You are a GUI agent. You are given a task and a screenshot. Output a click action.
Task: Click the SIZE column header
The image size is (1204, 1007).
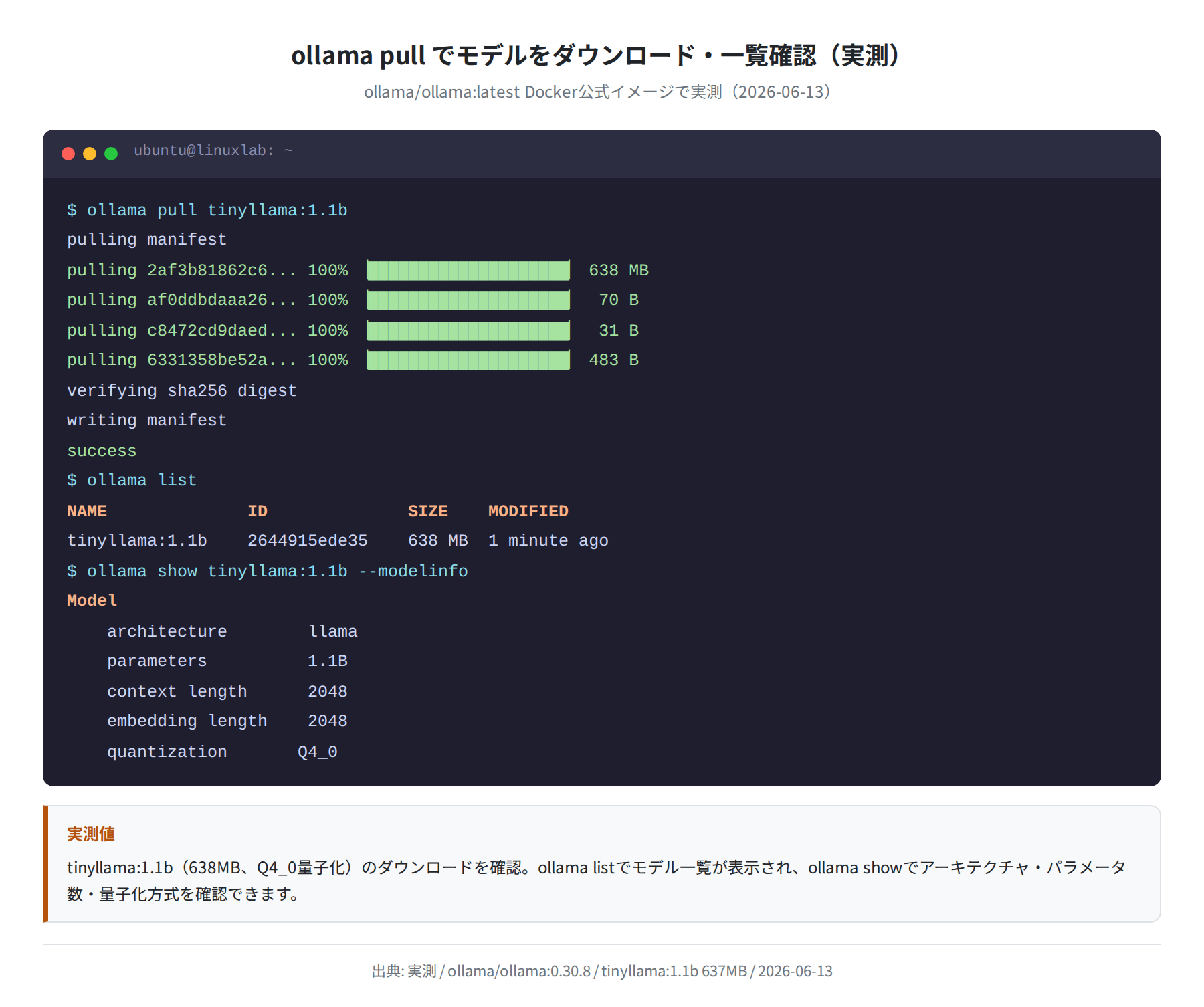pyautogui.click(x=428, y=511)
